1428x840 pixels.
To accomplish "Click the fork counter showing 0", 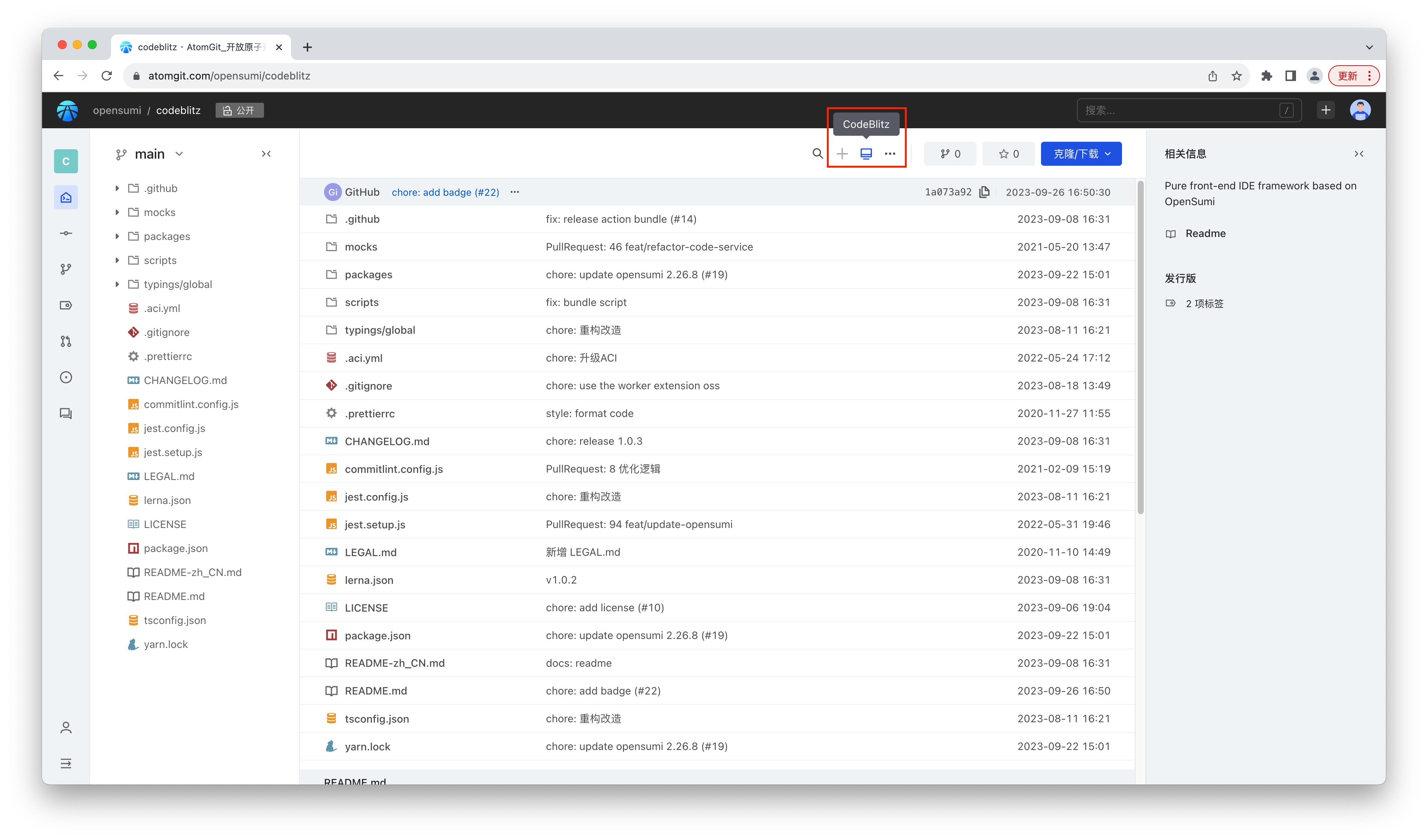I will (950, 154).
